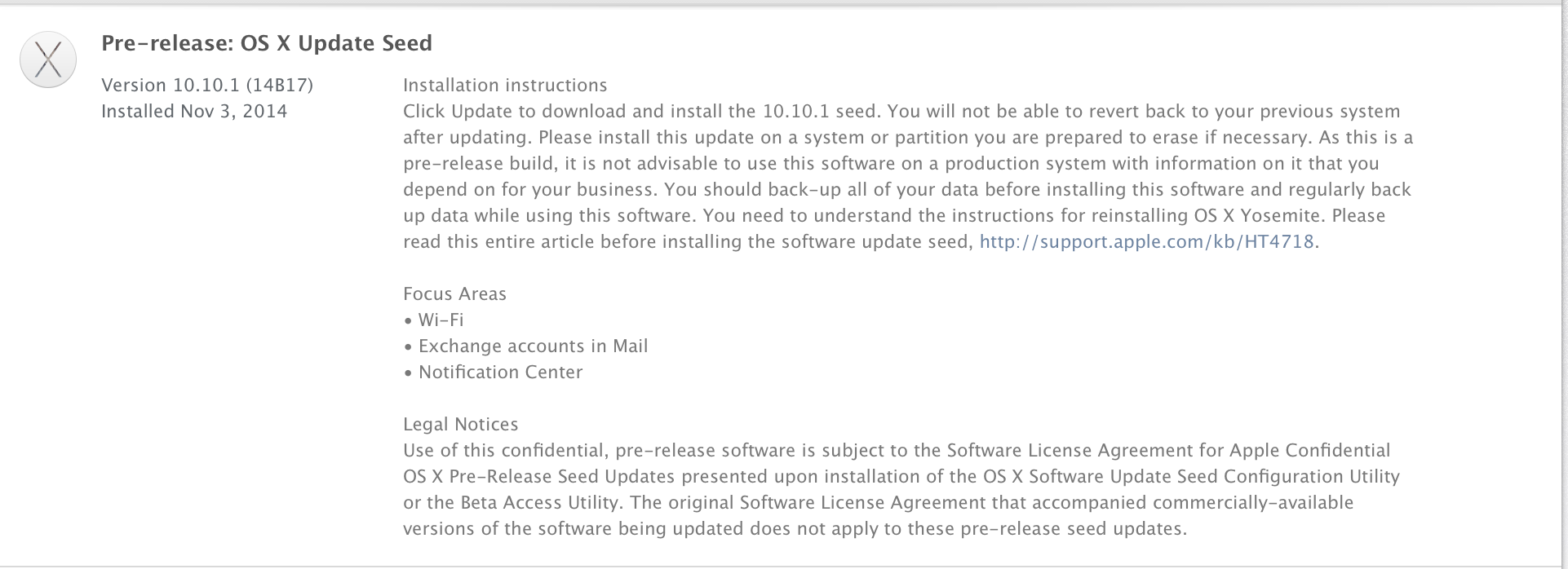Image resolution: width=1568 pixels, height=569 pixels.
Task: Click the OS X Yosemite update icon
Action: (x=48, y=60)
